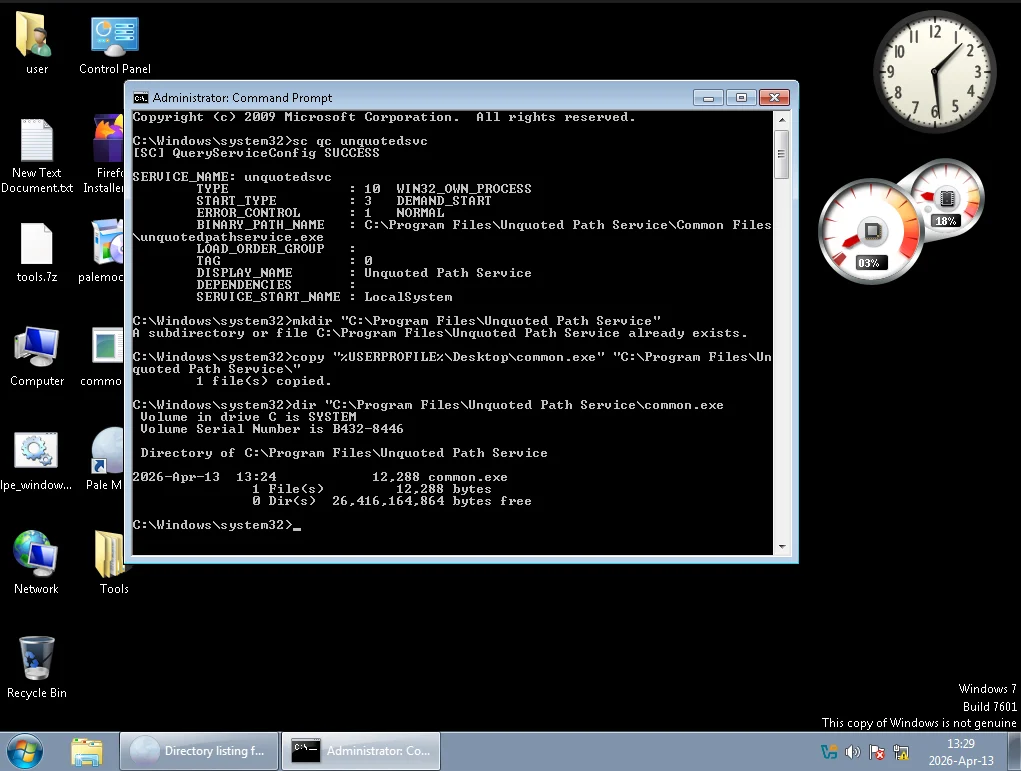The width and height of the screenshot is (1021, 771).
Task: Close the Command Prompt window
Action: pyautogui.click(x=774, y=98)
